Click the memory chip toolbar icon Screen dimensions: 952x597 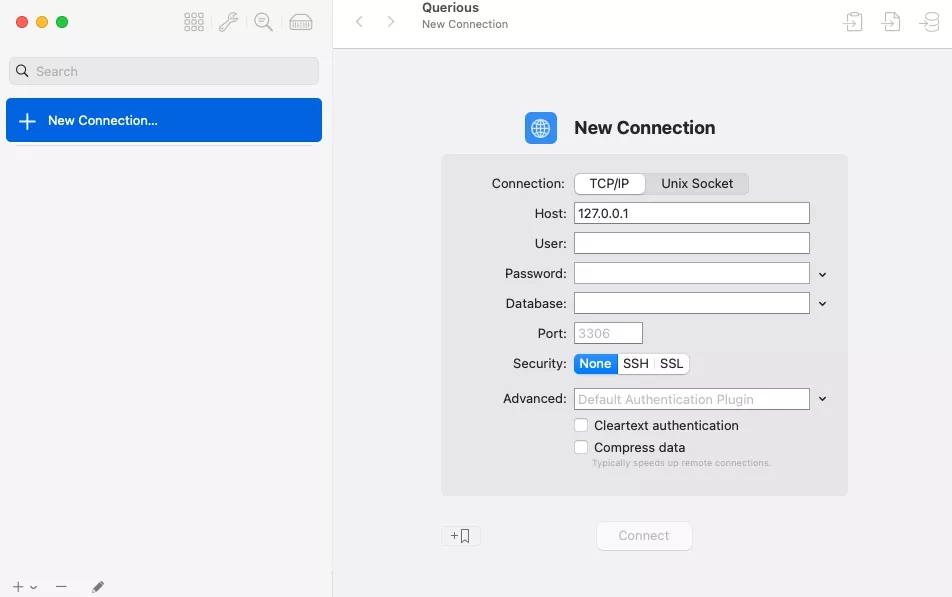coord(301,22)
